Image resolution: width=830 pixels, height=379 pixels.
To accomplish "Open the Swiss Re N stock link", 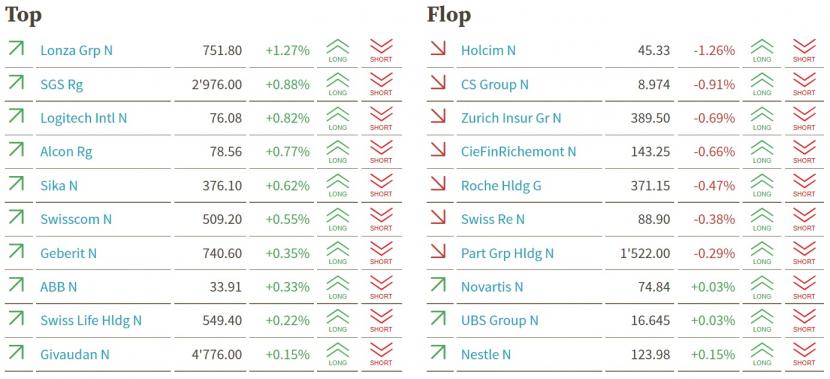I will tap(493, 219).
